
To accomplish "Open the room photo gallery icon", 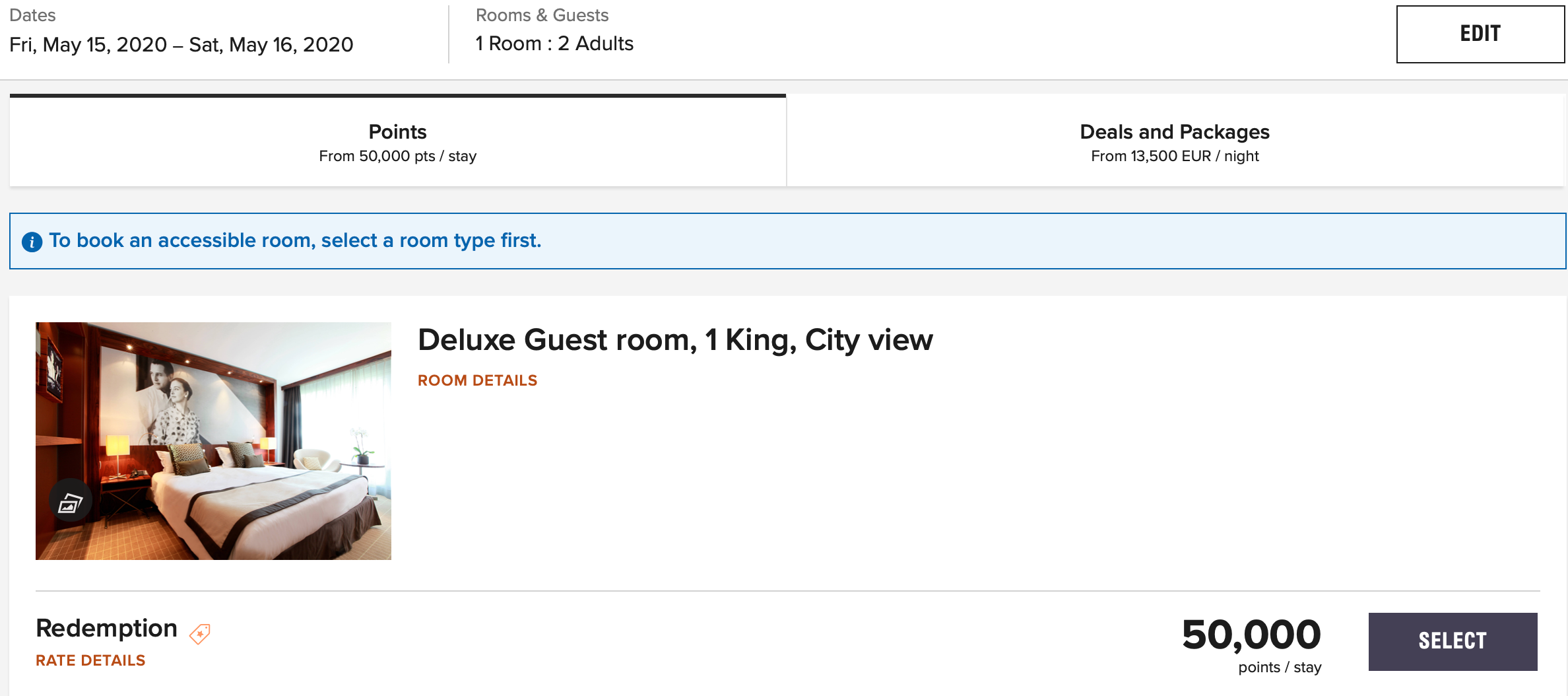I will (x=70, y=503).
